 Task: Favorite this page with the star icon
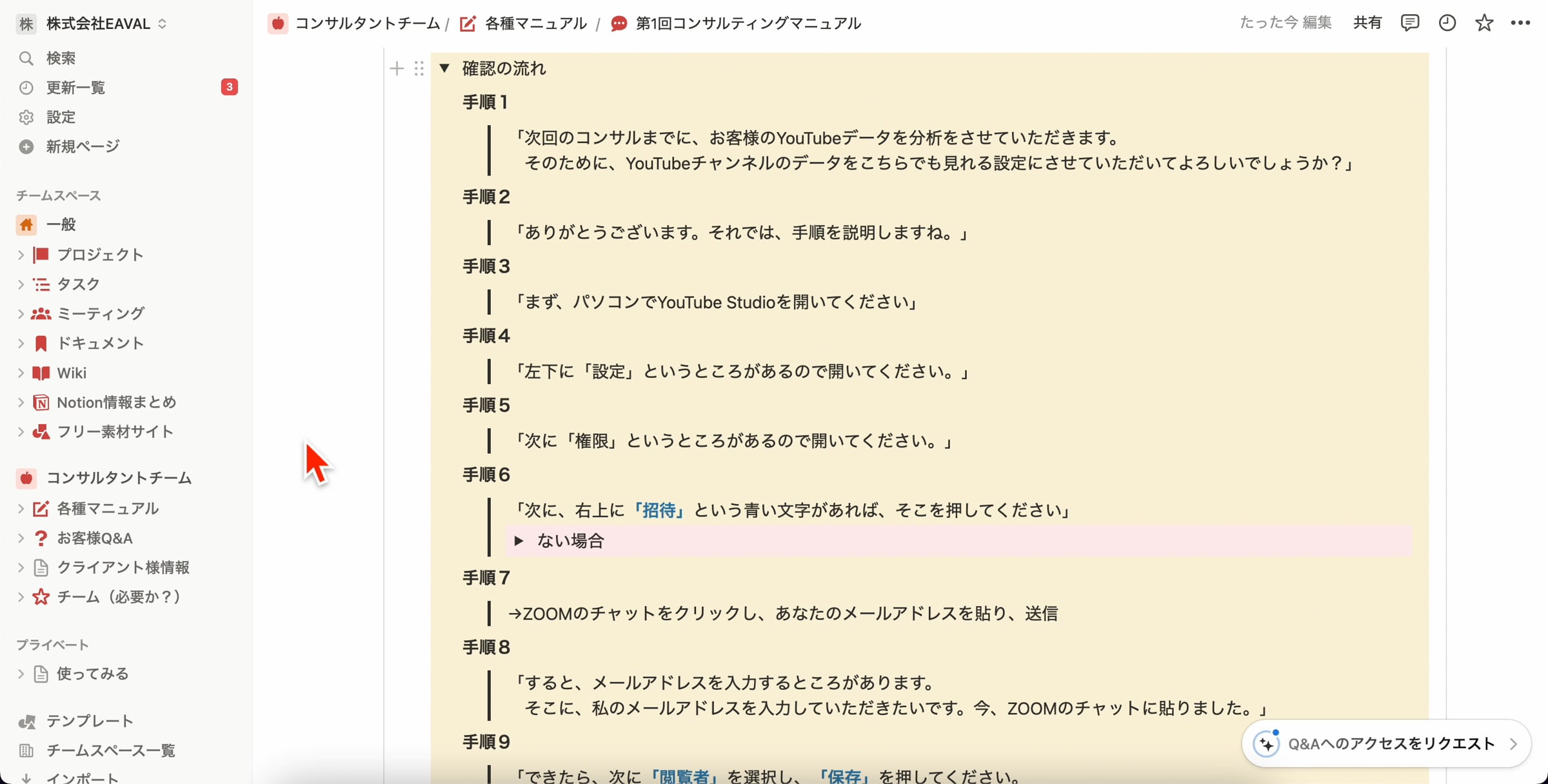[x=1484, y=23]
